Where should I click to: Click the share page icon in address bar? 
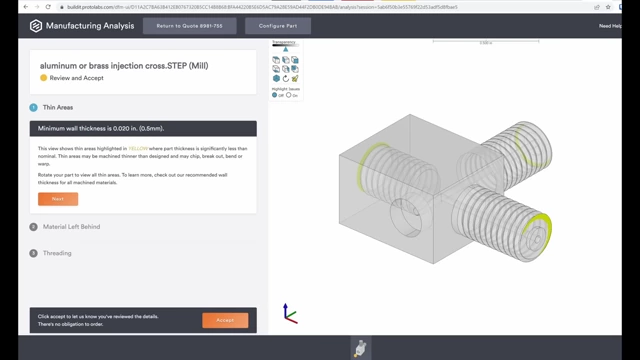pos(597,7)
